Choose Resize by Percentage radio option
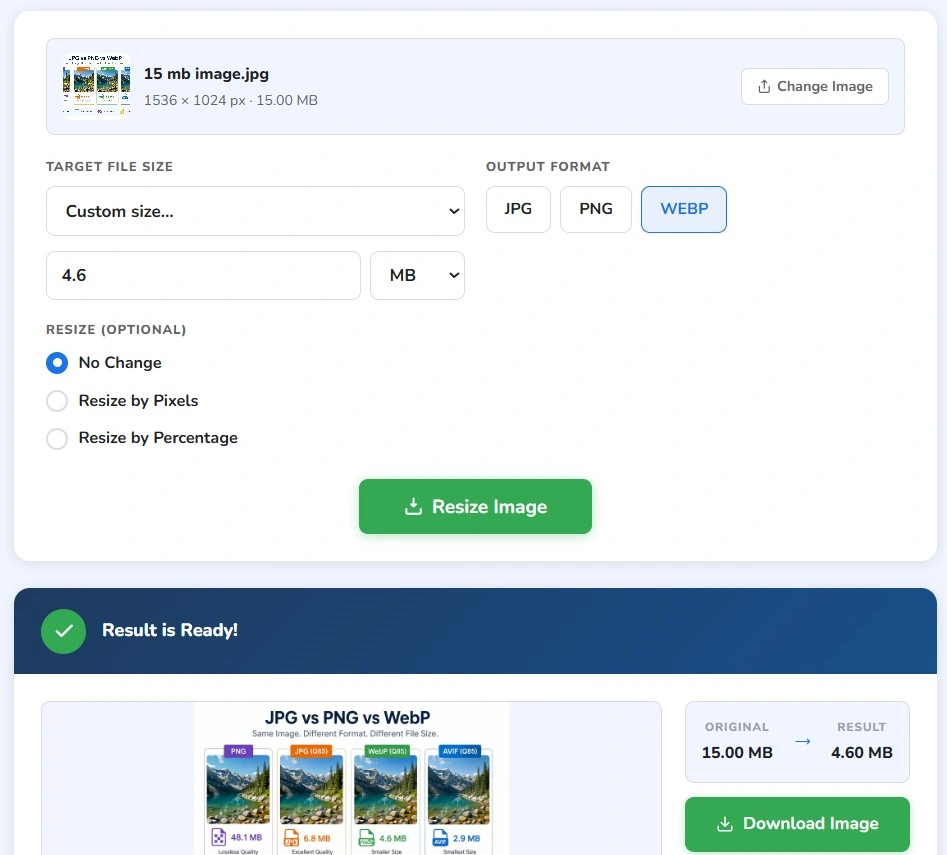Image resolution: width=947 pixels, height=855 pixels. (x=57, y=438)
